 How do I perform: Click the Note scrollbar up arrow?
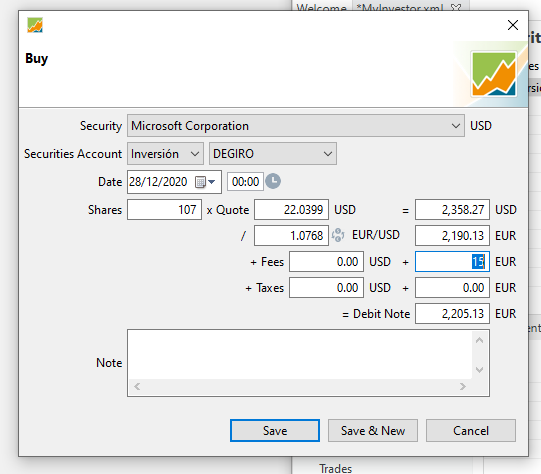click(x=479, y=340)
